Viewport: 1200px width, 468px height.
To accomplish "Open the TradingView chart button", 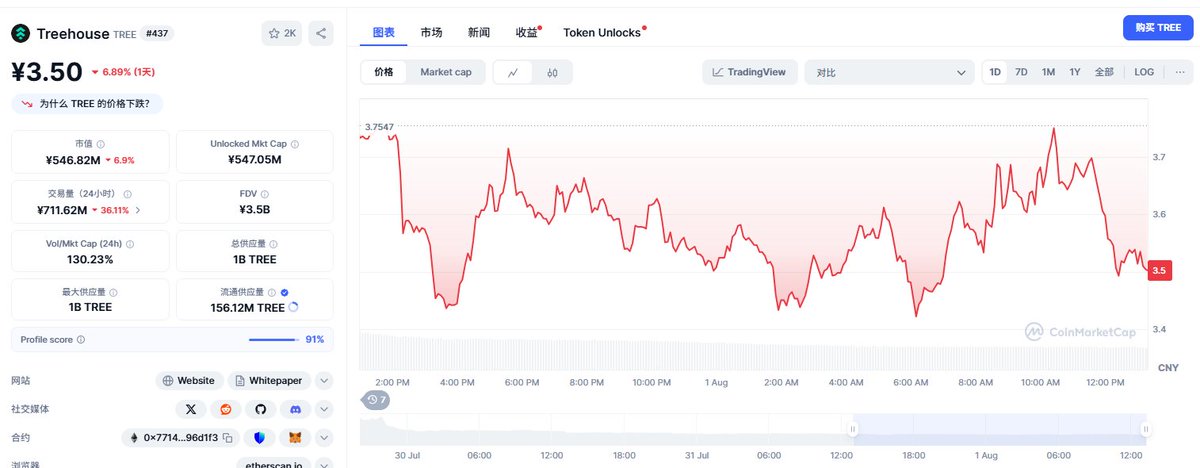I will click(750, 72).
